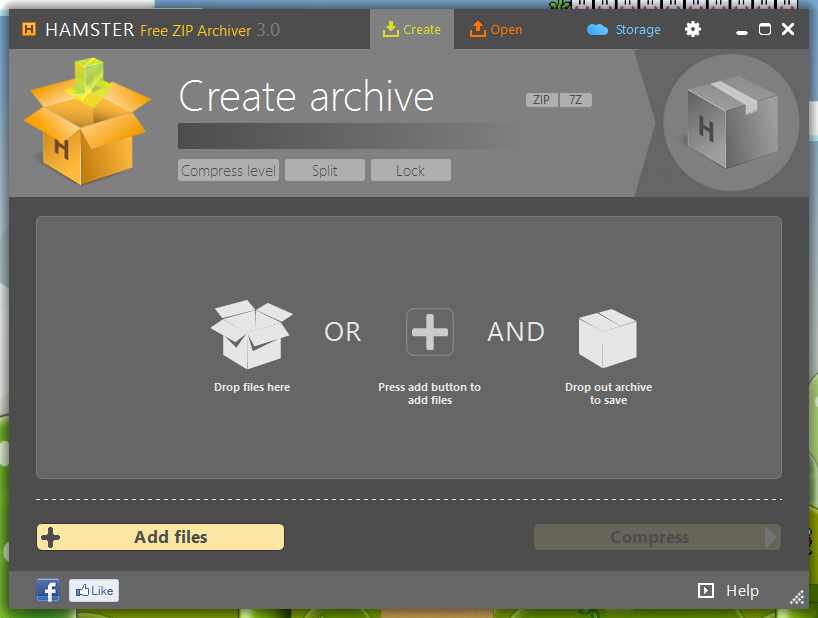This screenshot has width=818, height=618.
Task: Click the Add files button
Action: [x=160, y=537]
